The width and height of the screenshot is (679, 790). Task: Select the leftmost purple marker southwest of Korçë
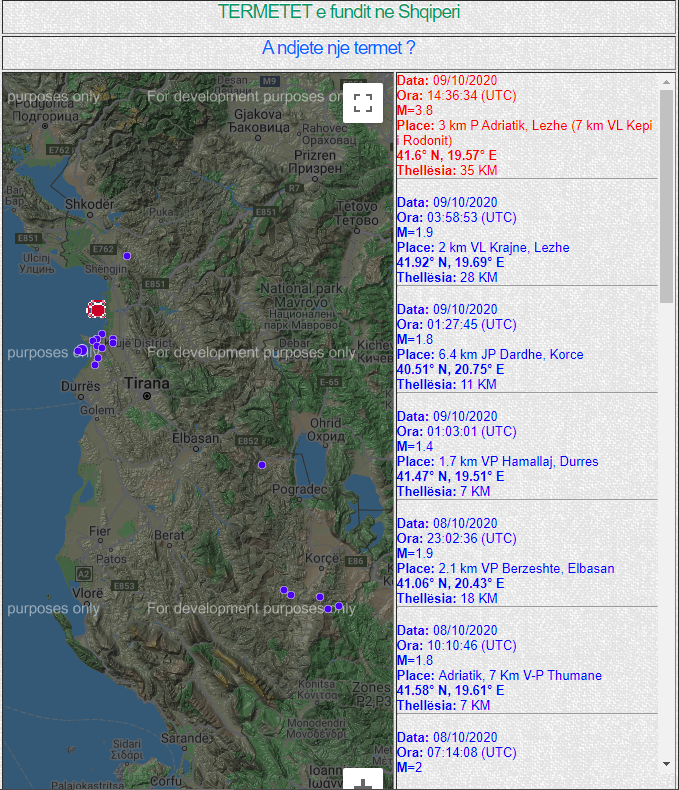pos(284,590)
